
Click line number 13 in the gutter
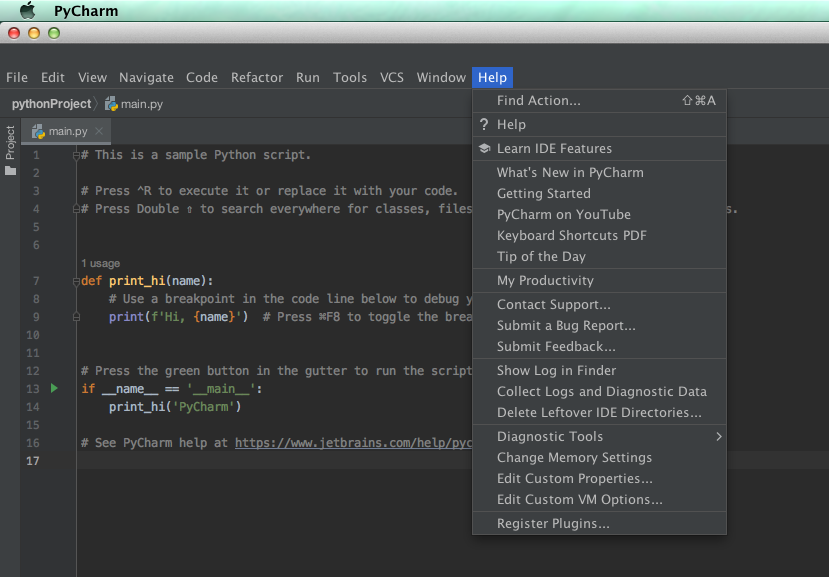coord(33,389)
